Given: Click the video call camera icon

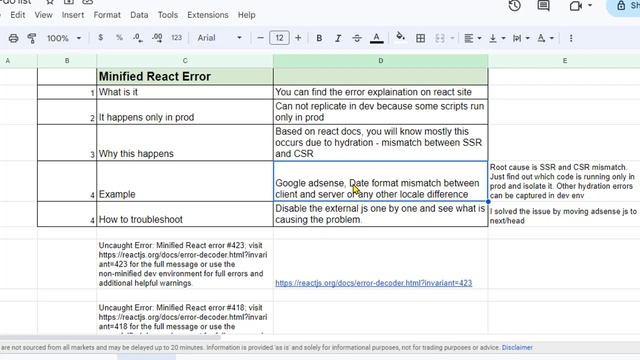Looking at the screenshot, I should pyautogui.click(x=576, y=6).
